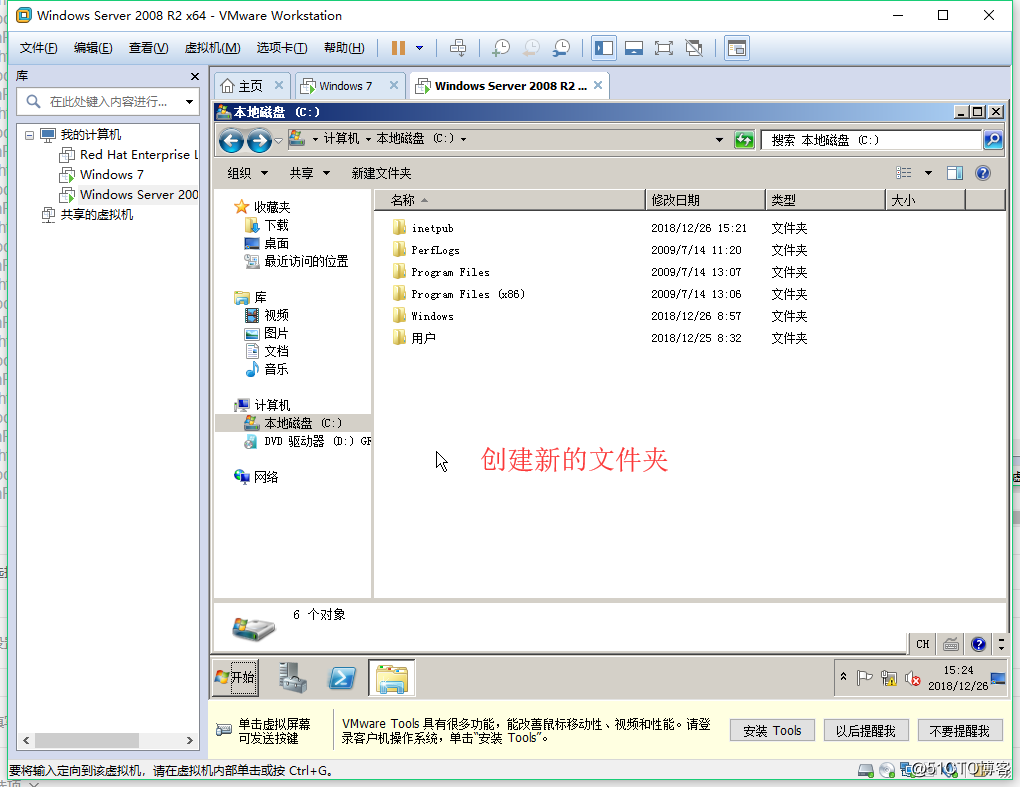
Task: Select Windows 7 VM in library tree
Action: click(101, 174)
